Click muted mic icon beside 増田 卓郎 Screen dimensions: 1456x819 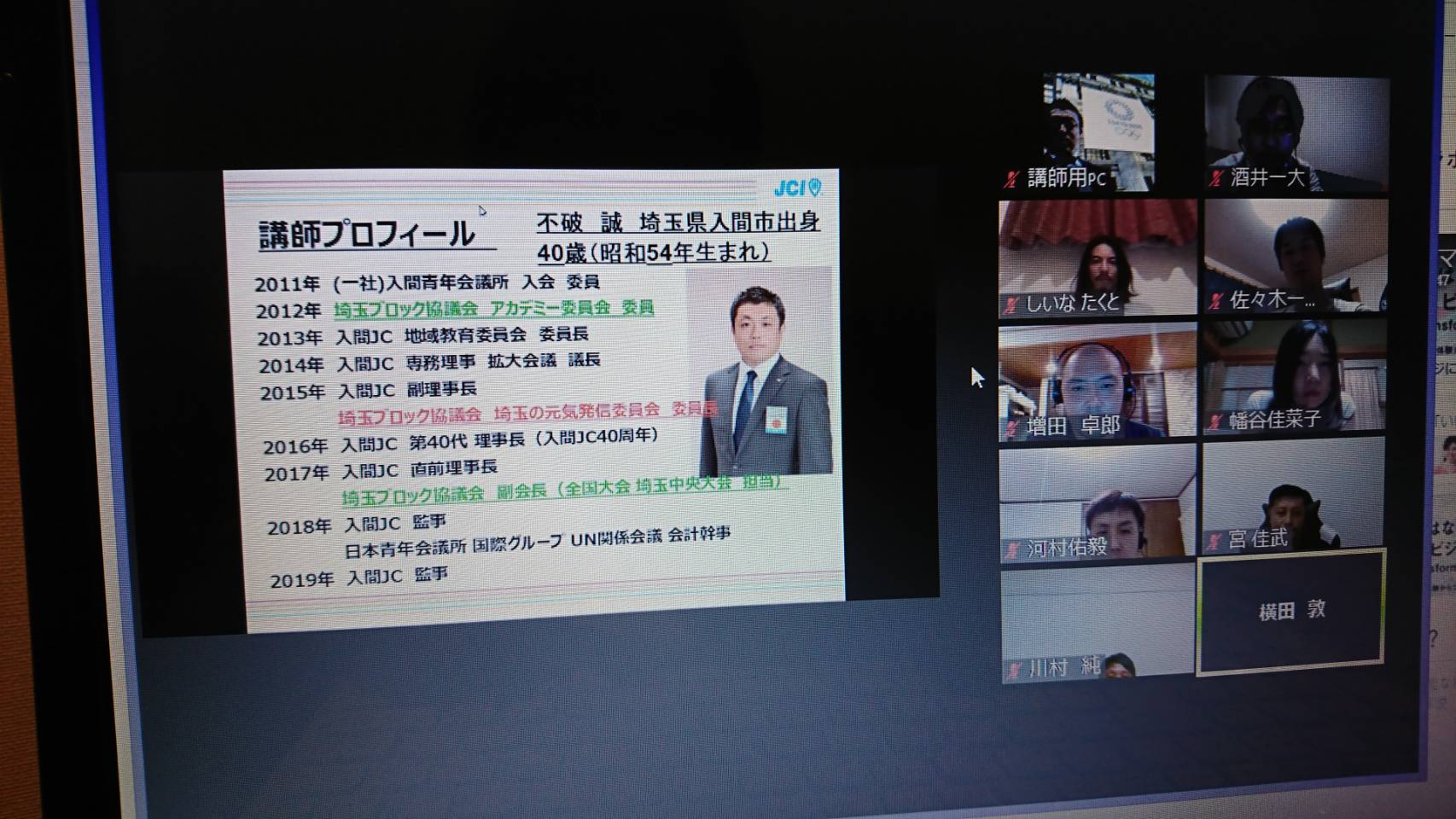[1012, 427]
